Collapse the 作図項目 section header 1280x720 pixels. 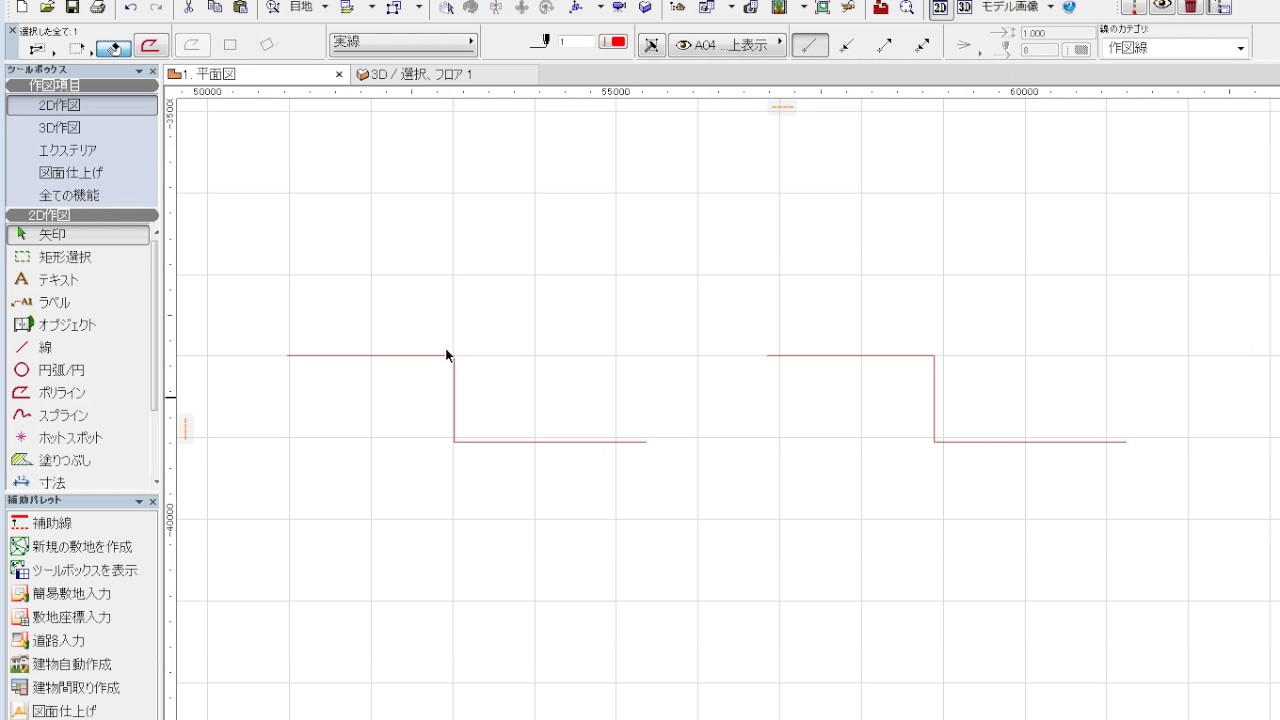(82, 86)
